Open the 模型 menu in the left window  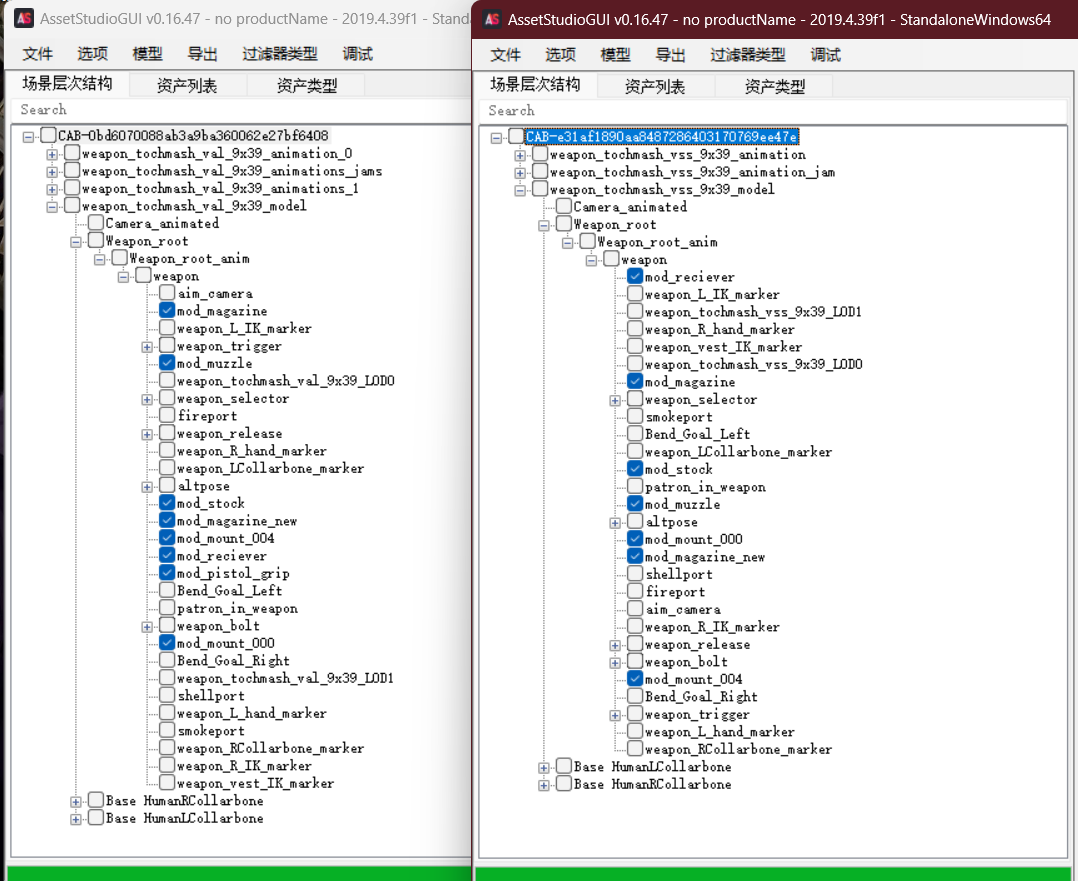point(147,55)
